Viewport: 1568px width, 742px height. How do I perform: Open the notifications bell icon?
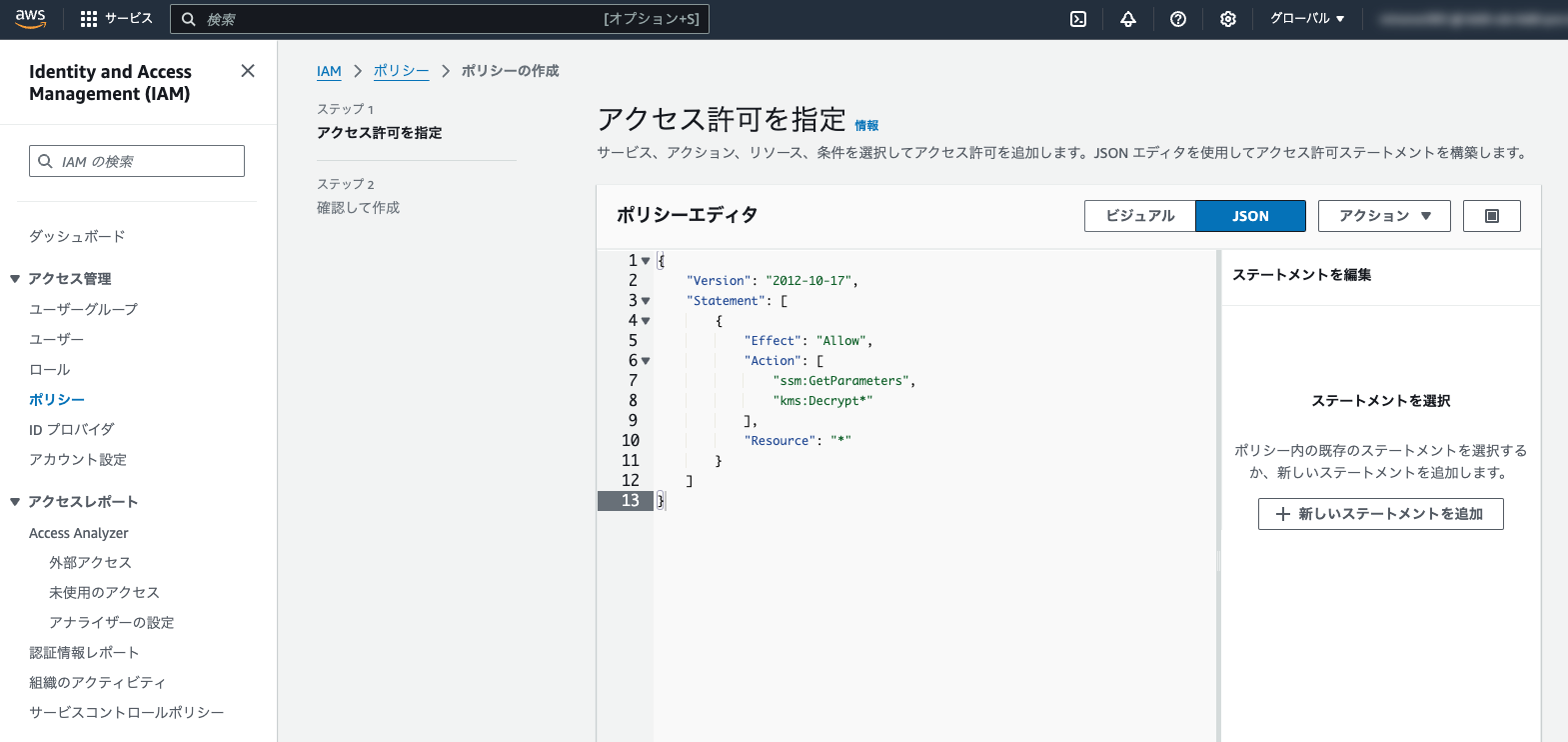click(1128, 19)
